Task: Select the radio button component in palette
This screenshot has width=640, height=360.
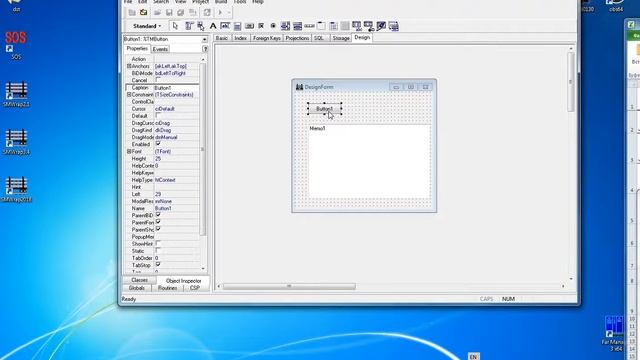Action: point(273,26)
